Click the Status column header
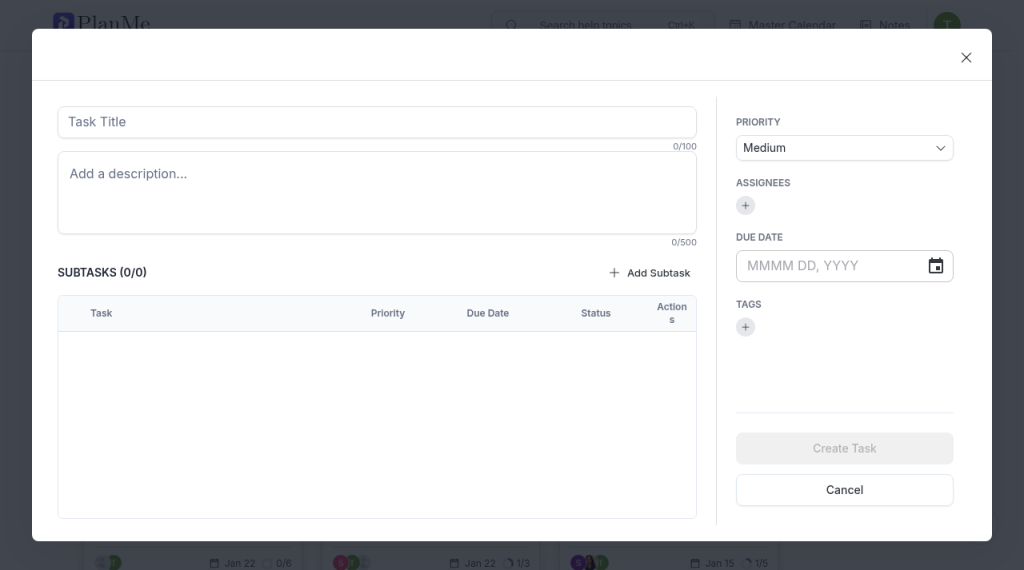The height and width of the screenshot is (570, 1024). [596, 313]
